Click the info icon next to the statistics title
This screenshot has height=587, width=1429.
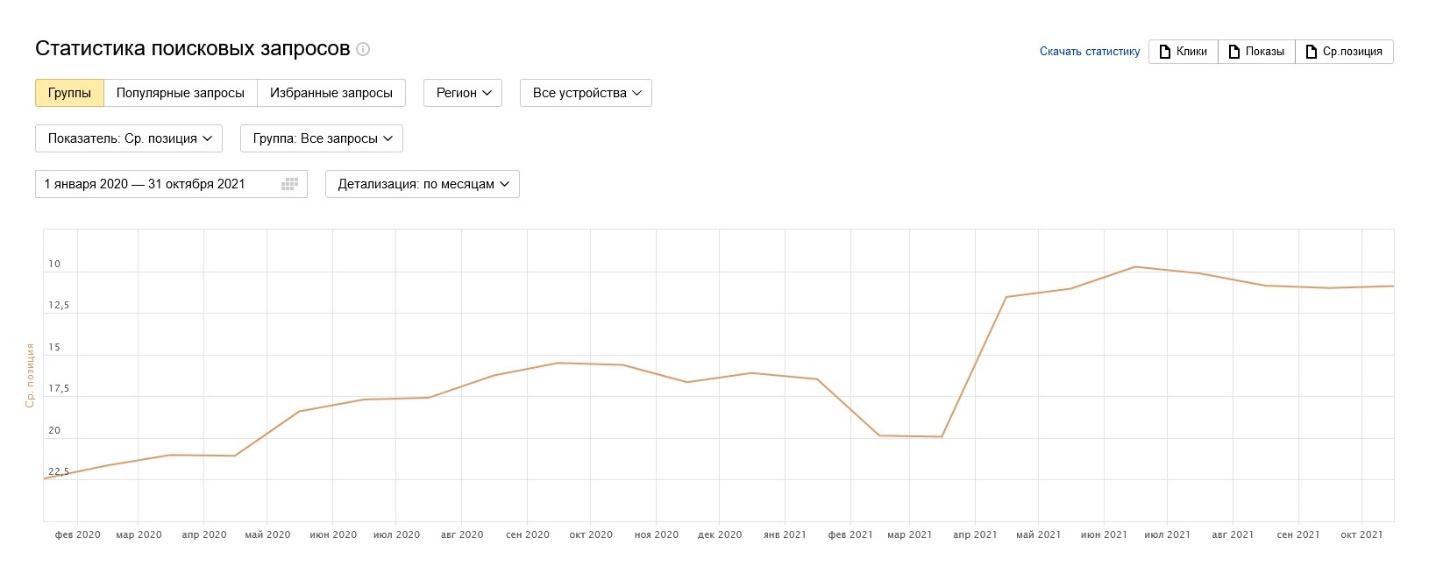click(363, 49)
